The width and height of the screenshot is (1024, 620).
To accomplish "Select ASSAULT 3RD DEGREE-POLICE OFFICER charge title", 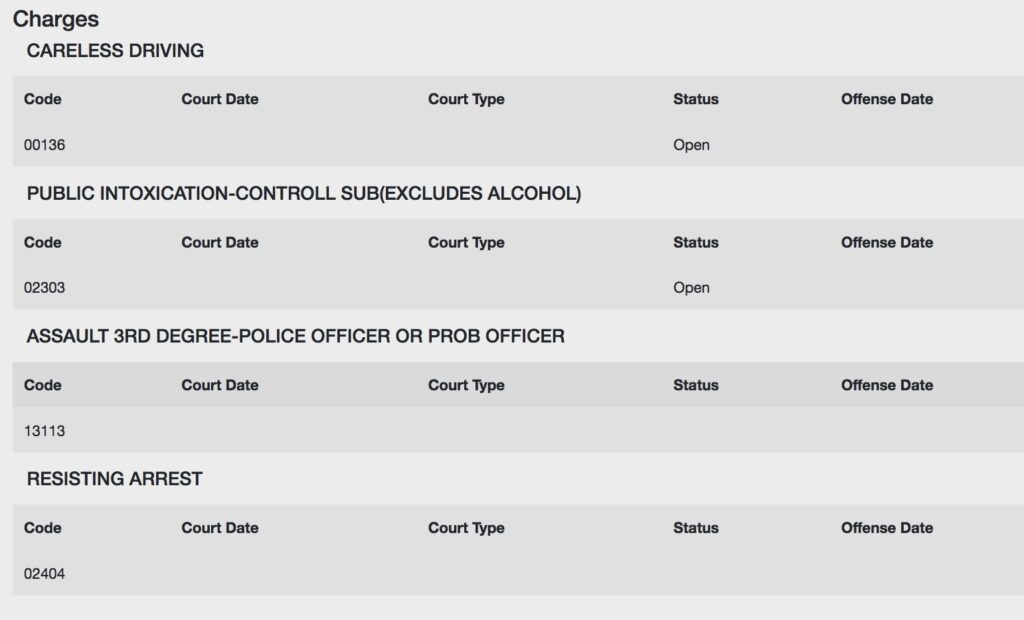I will (295, 336).
